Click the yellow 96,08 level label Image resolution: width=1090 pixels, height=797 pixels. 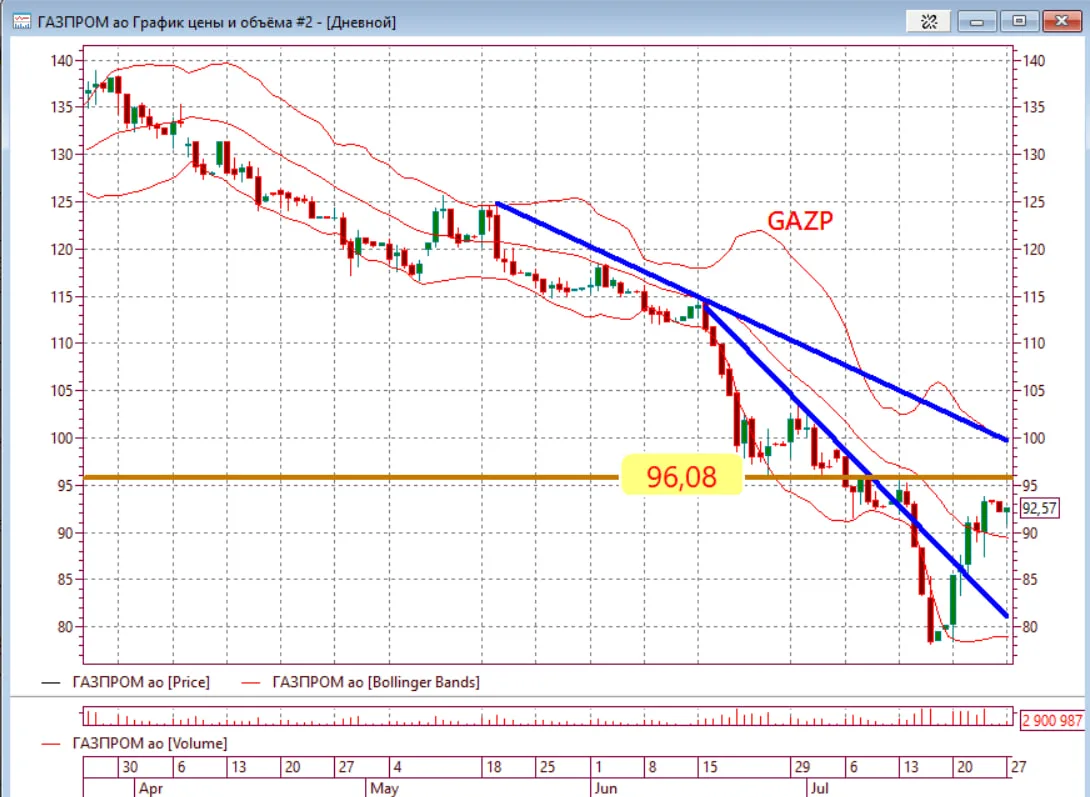pyautogui.click(x=681, y=476)
